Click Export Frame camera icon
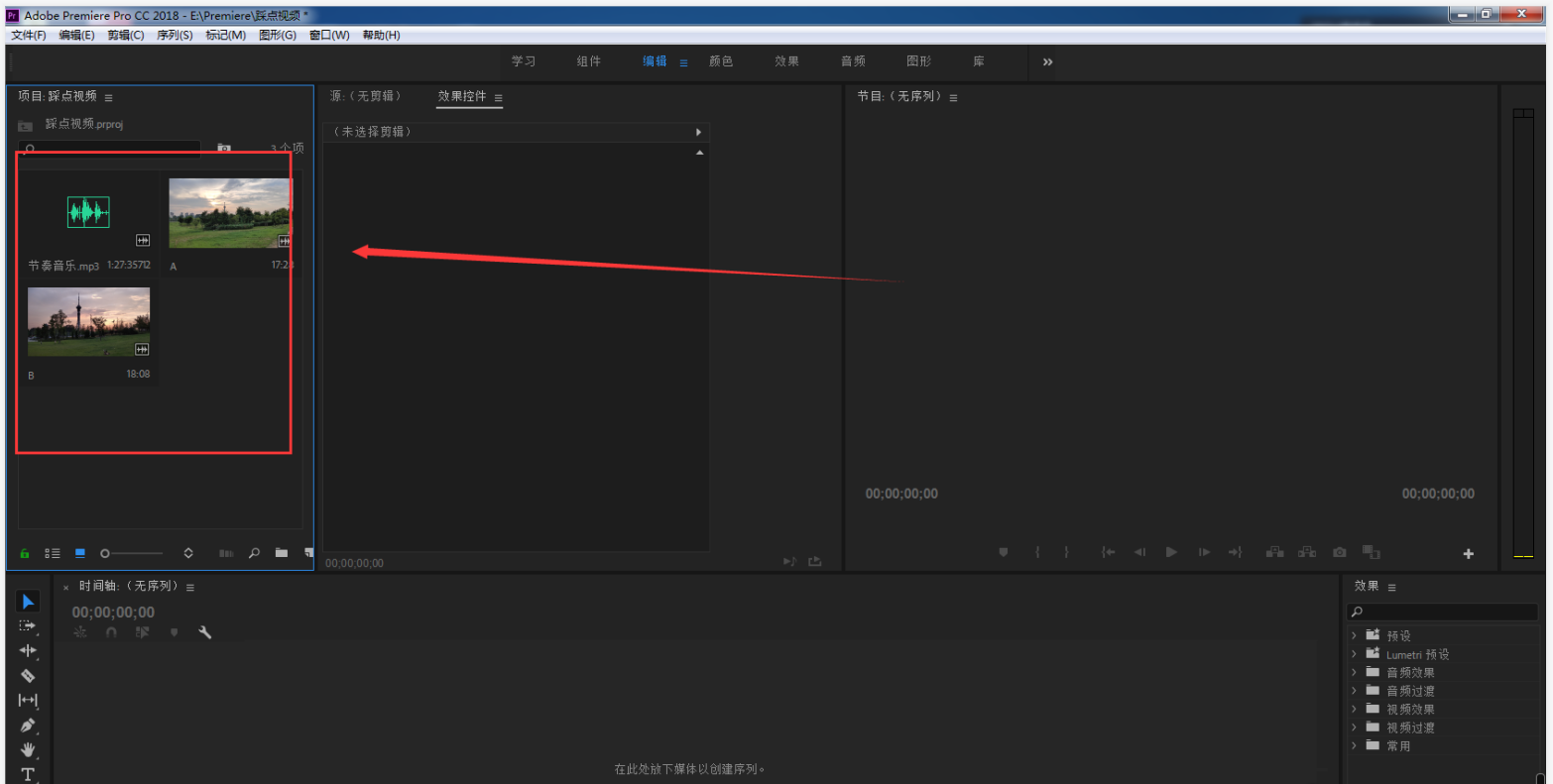 1340,552
